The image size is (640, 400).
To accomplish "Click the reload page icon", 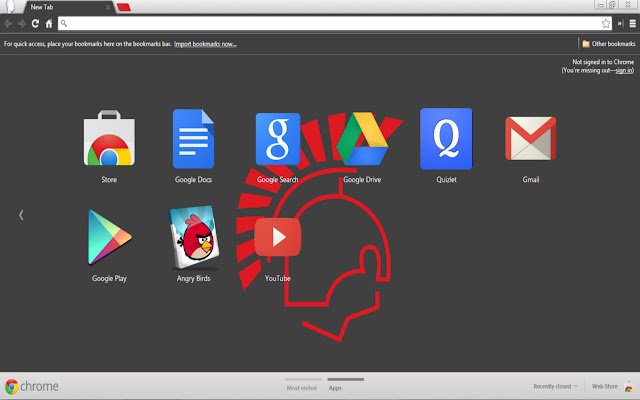I will click(x=35, y=24).
